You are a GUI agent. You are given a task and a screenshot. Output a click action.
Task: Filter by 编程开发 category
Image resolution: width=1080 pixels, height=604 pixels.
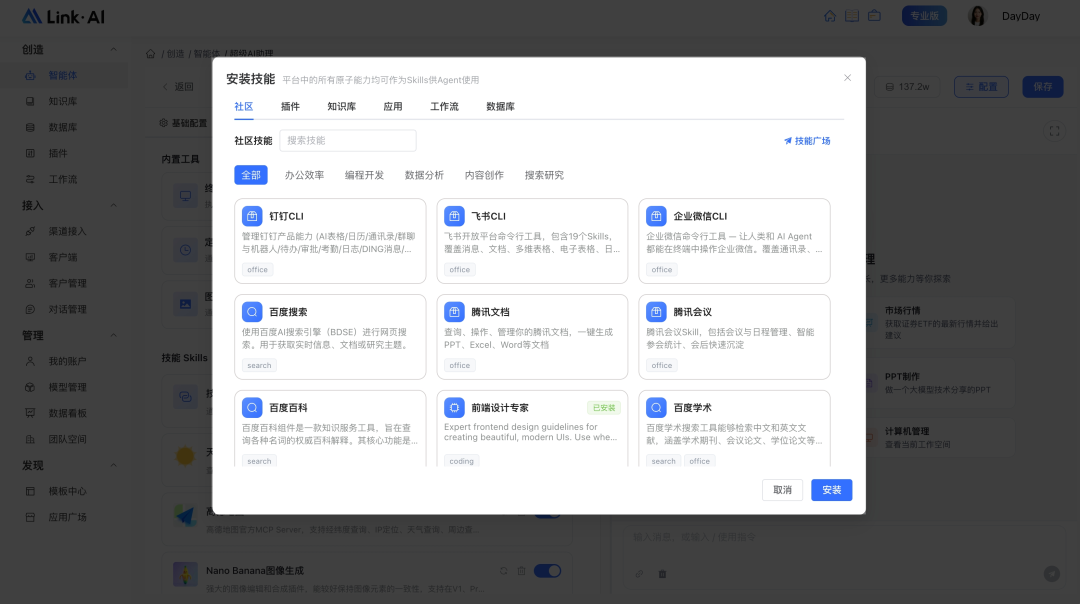tap(364, 175)
